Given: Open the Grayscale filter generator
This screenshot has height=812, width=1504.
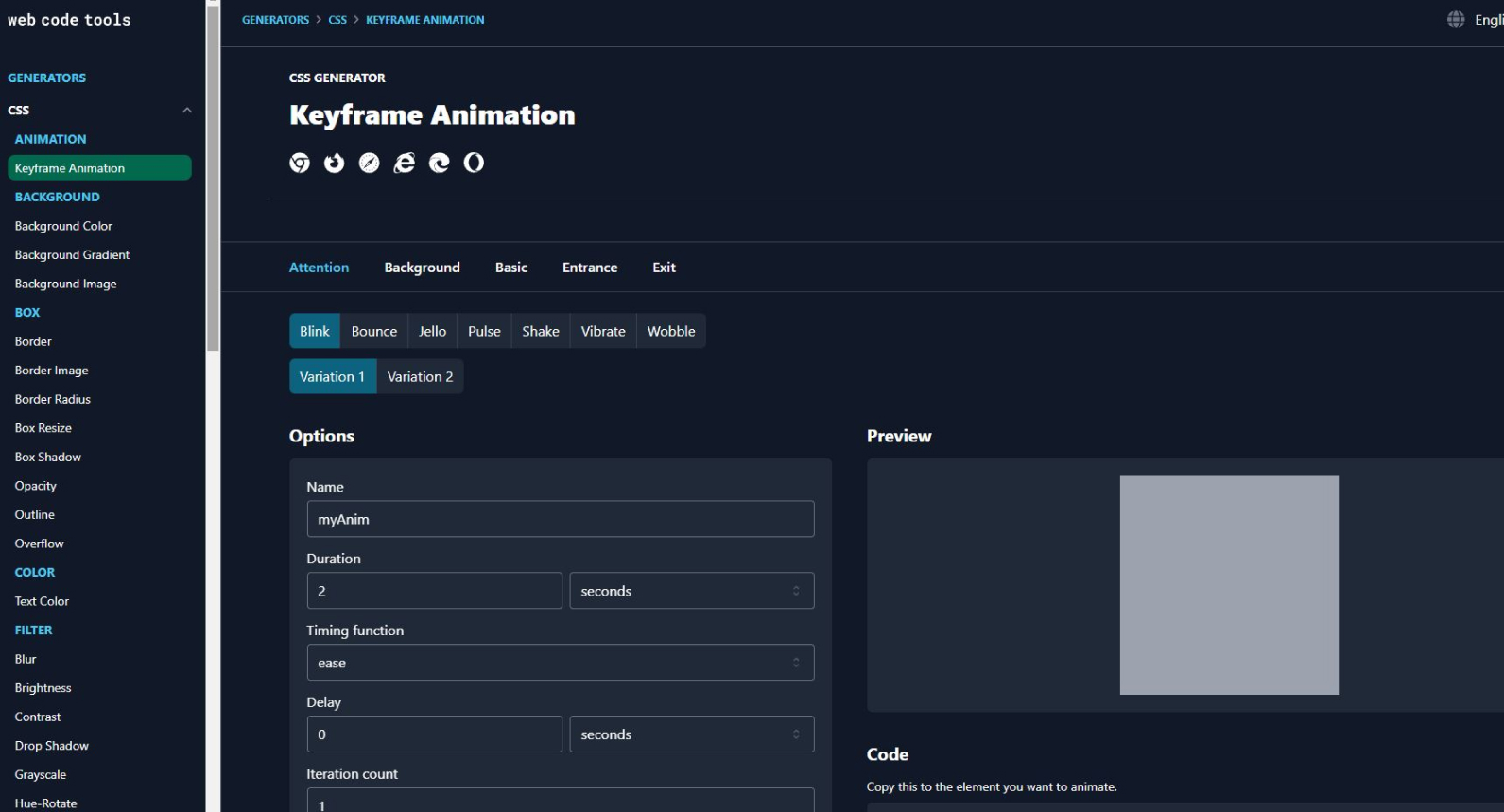Looking at the screenshot, I should point(41,774).
